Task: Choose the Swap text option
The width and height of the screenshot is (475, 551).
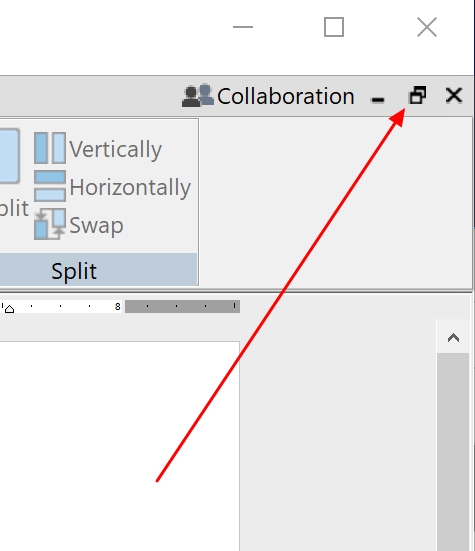Action: [96, 226]
